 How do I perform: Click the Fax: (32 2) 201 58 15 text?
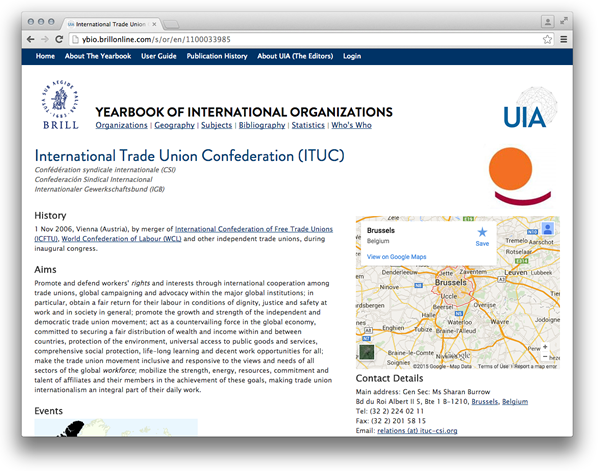[x=391, y=420]
